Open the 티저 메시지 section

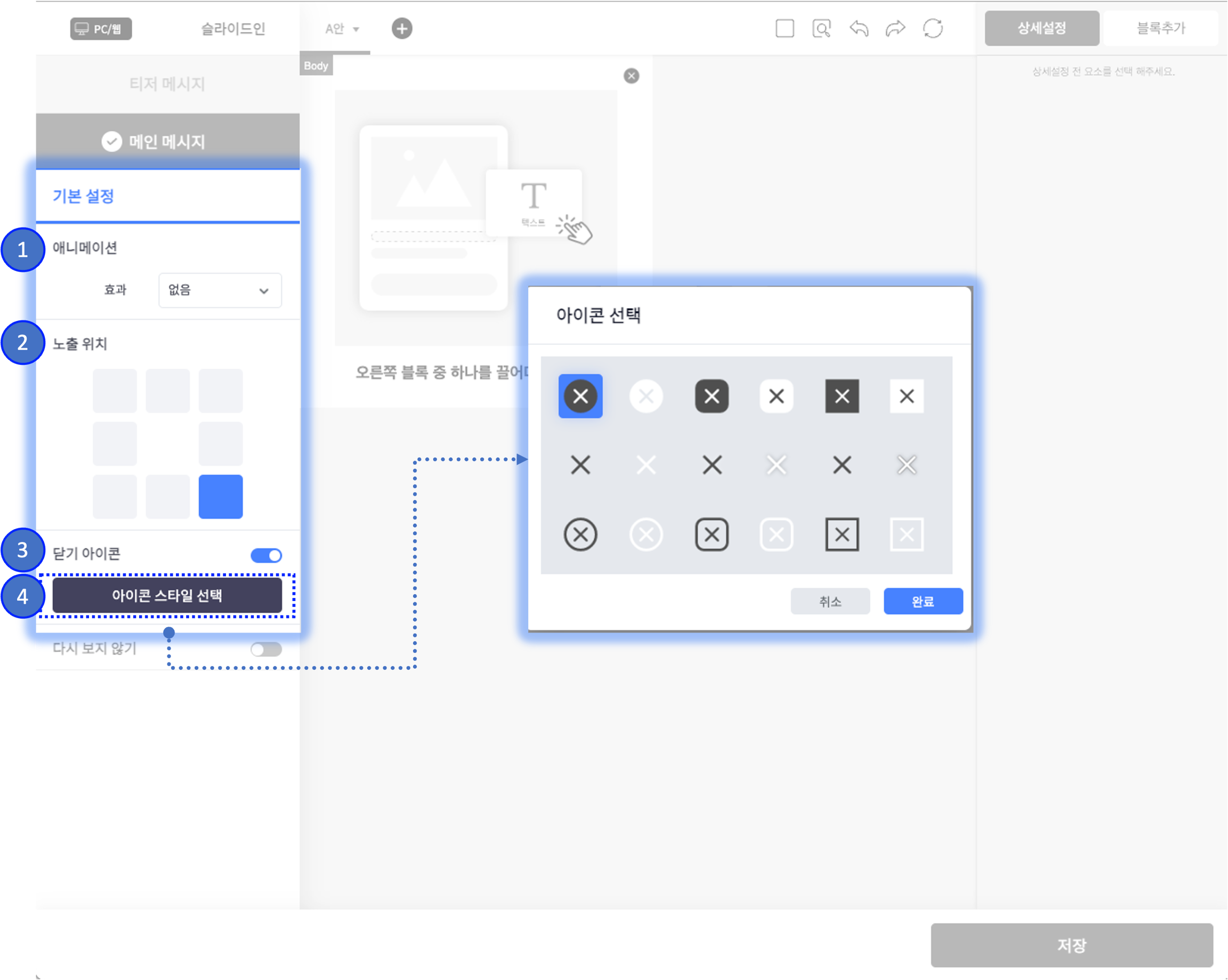pyautogui.click(x=167, y=84)
